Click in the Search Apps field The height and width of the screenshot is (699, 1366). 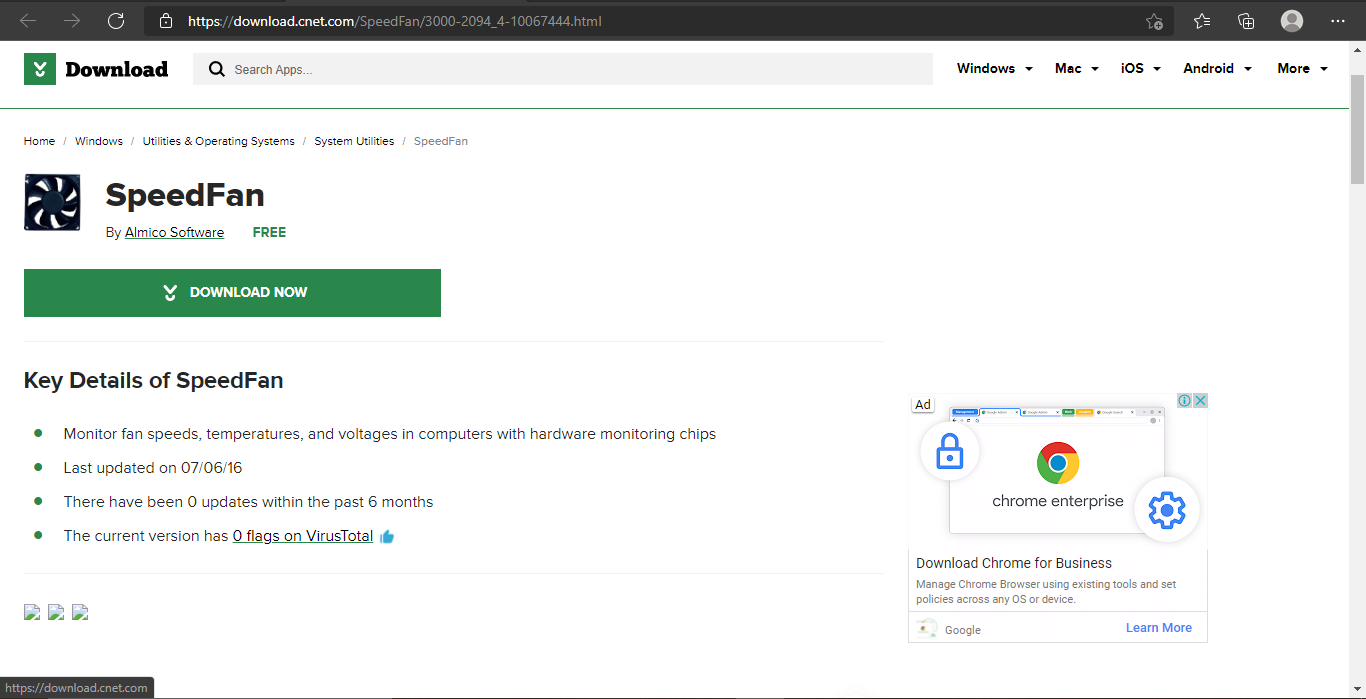(563, 69)
